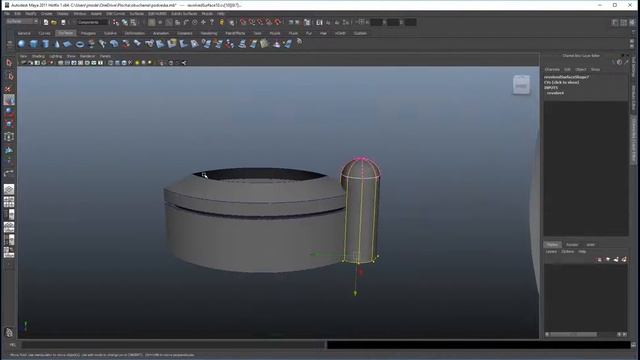Toggle isolate select in the panel toolbar

162,63
